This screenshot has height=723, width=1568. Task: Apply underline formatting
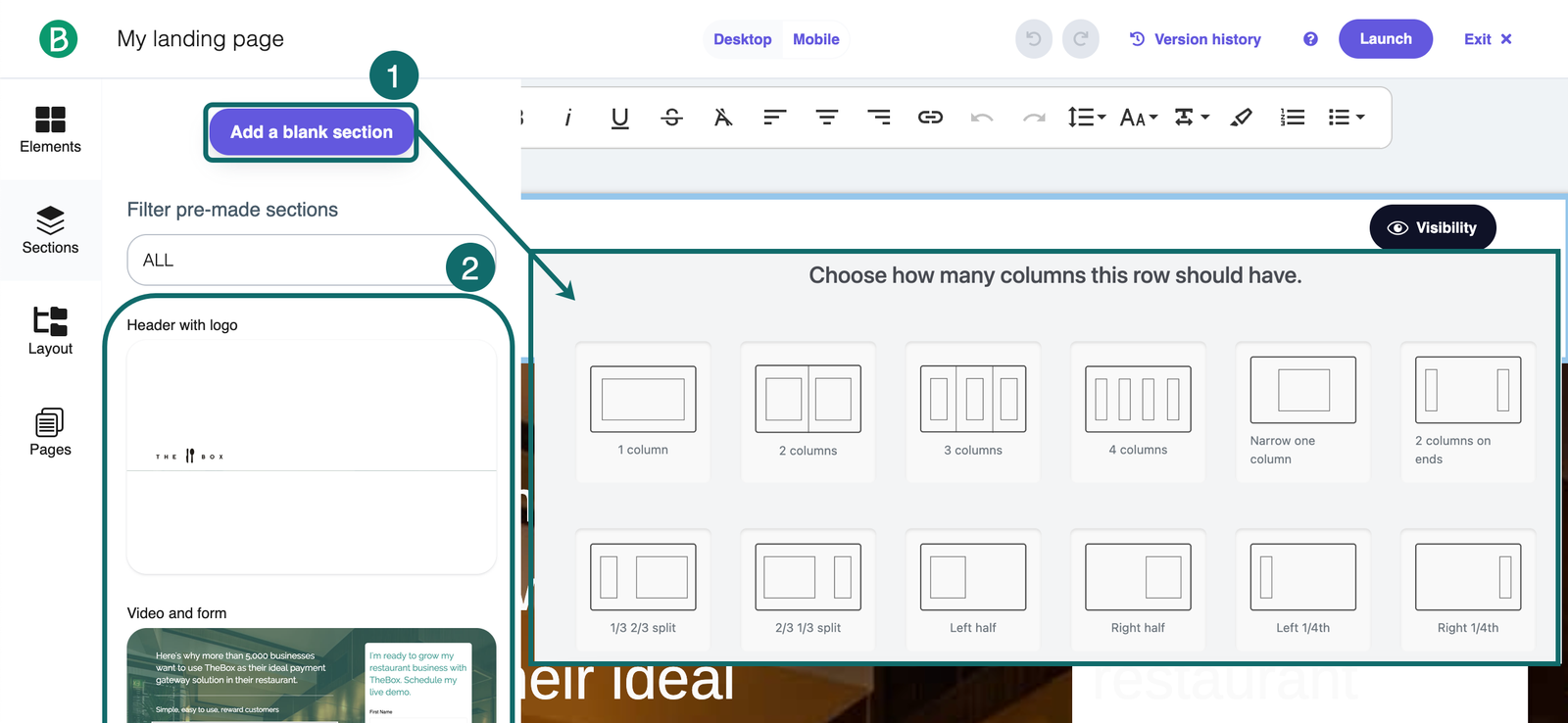click(619, 118)
